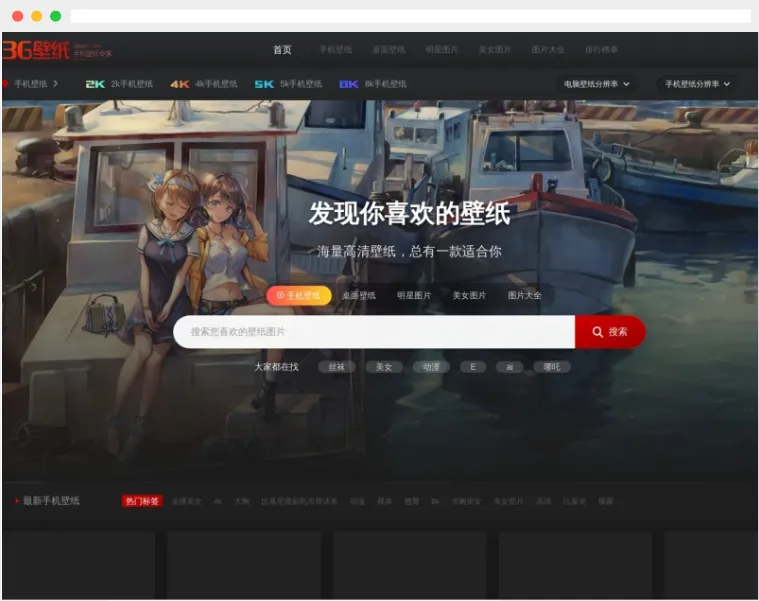This screenshot has height=601, width=759.
Task: Click the 丝袜 popular search tag
Action: tap(337, 367)
